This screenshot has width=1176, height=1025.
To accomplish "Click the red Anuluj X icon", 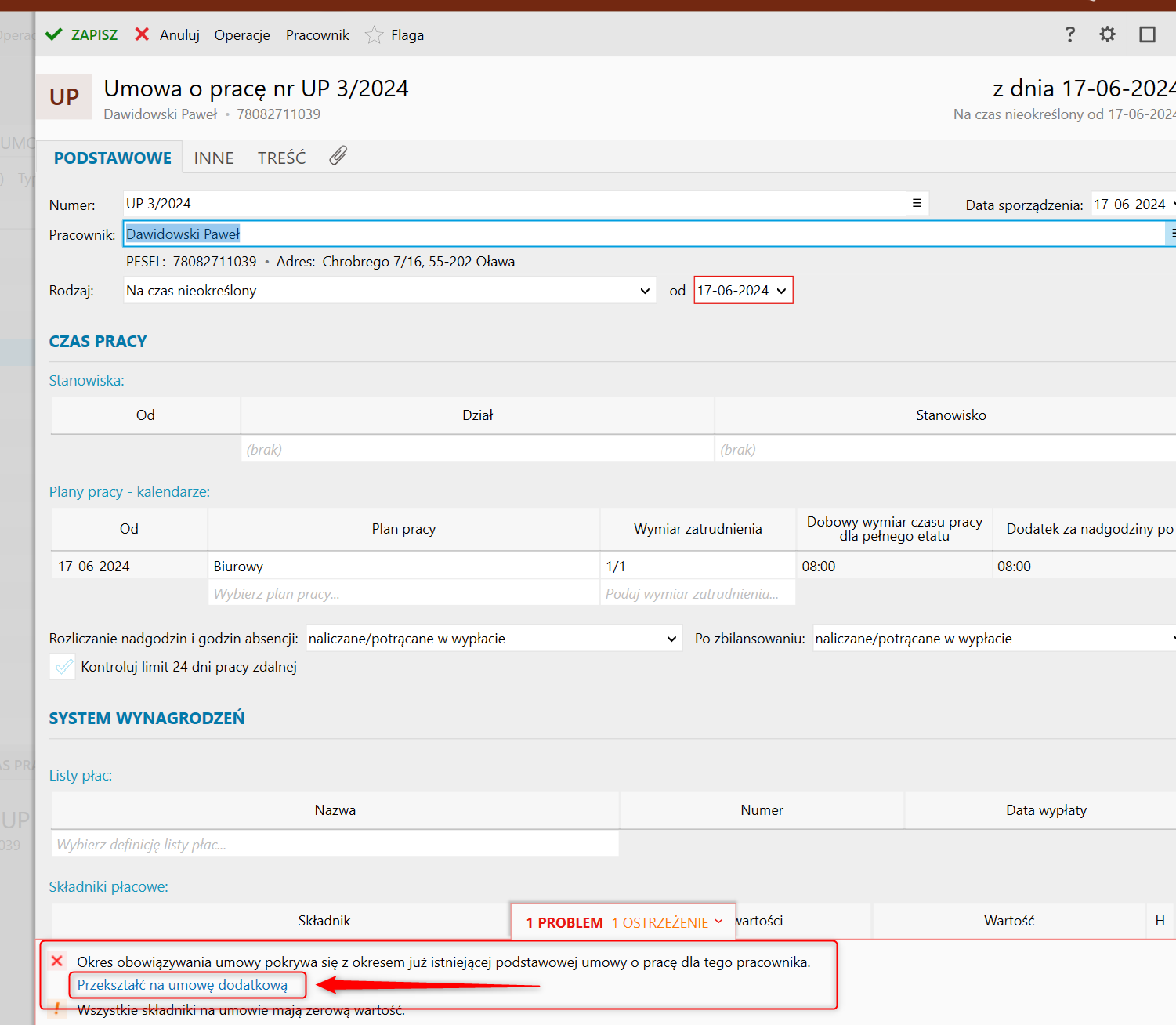I will click(142, 34).
